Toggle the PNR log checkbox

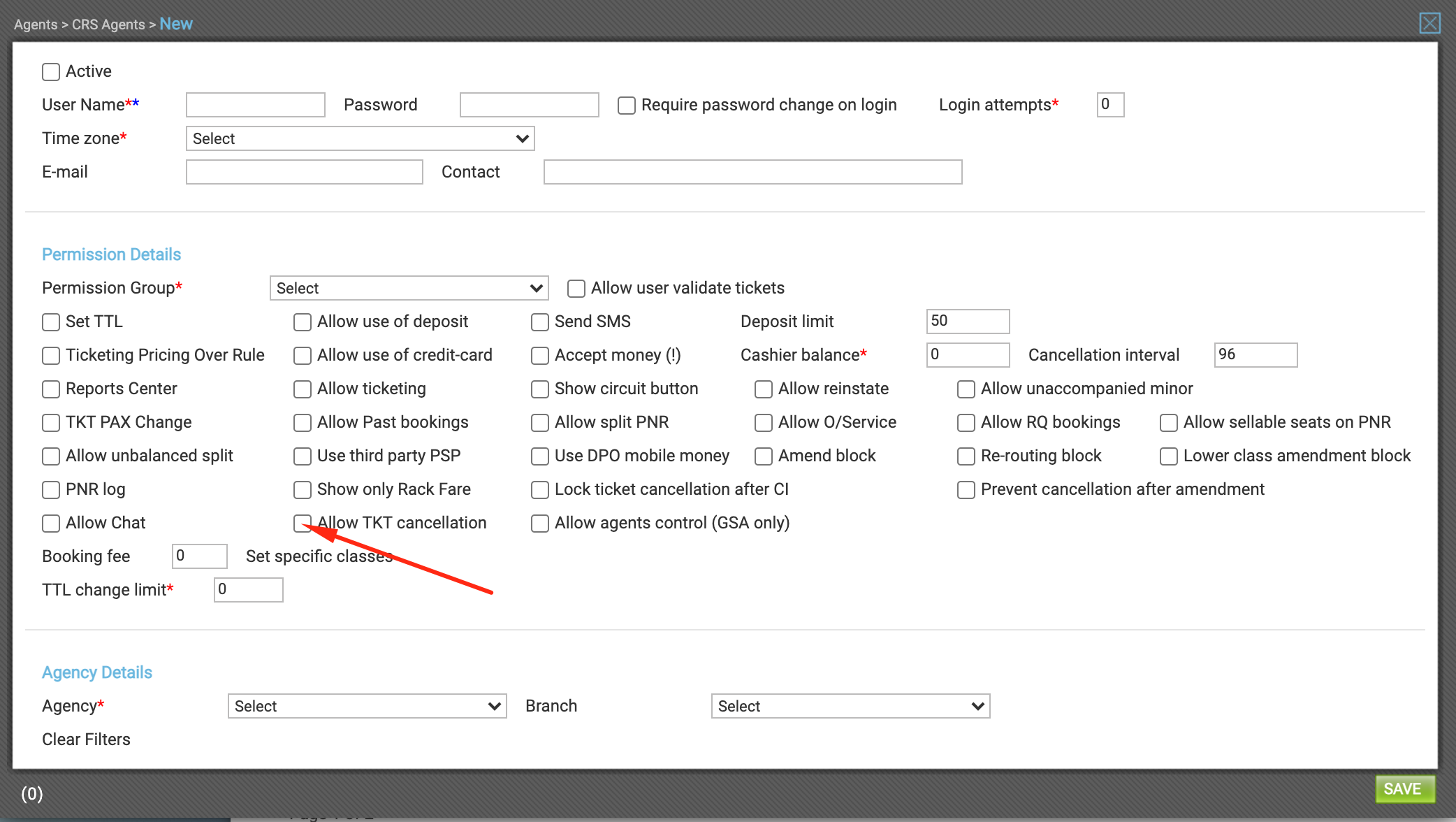click(x=51, y=490)
